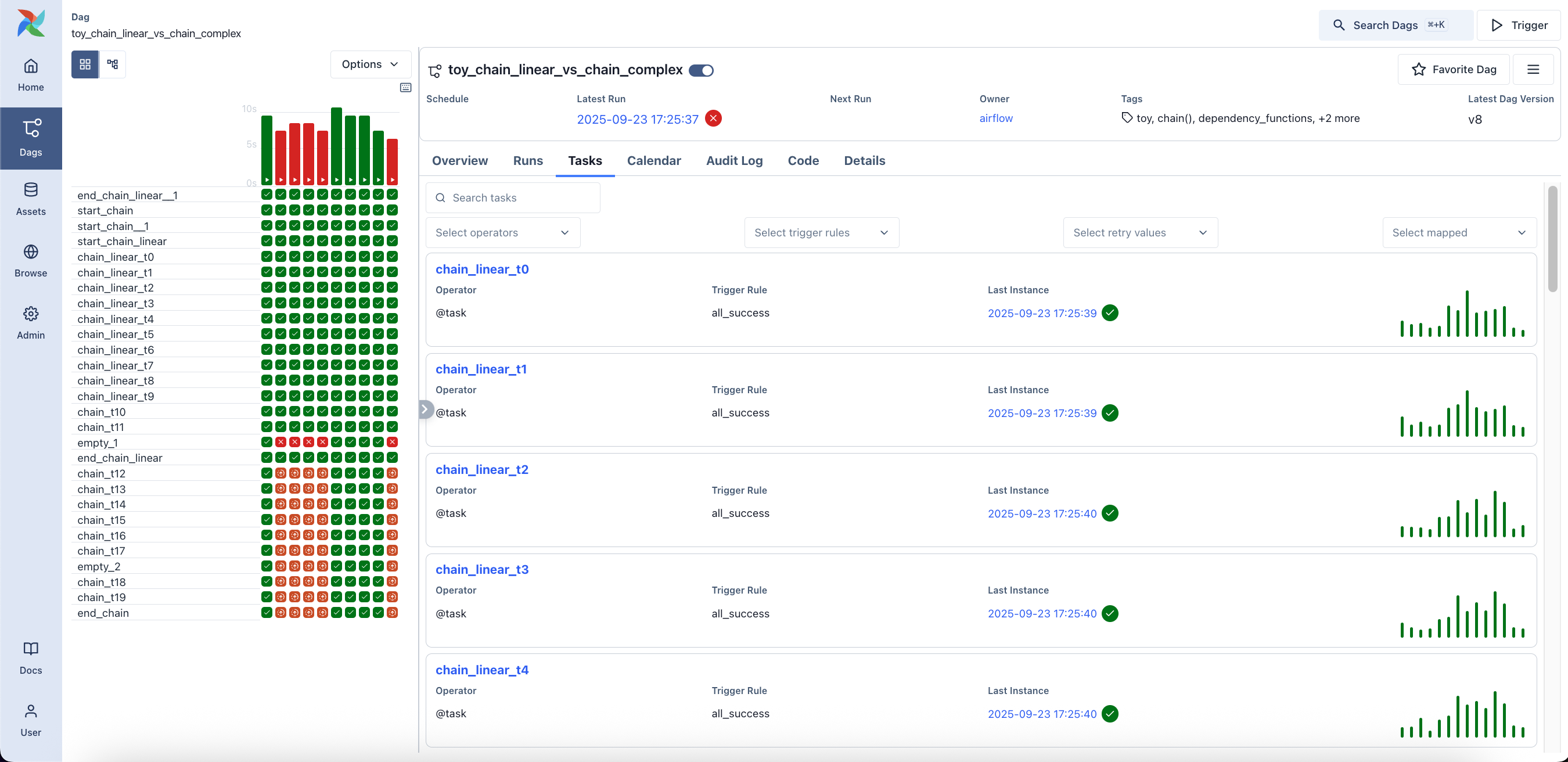The height and width of the screenshot is (762, 1568).
Task: Open the chain_linear_t2 task link
Action: click(481, 469)
